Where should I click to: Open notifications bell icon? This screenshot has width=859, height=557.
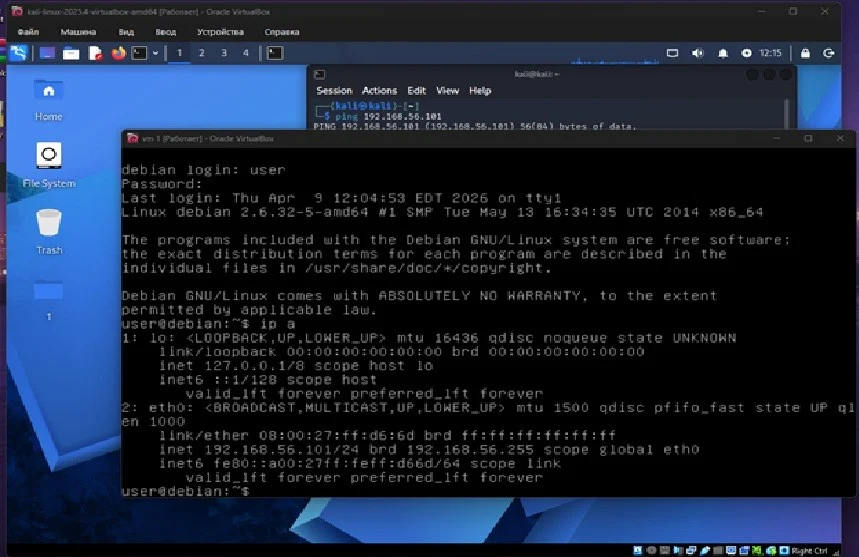click(723, 53)
